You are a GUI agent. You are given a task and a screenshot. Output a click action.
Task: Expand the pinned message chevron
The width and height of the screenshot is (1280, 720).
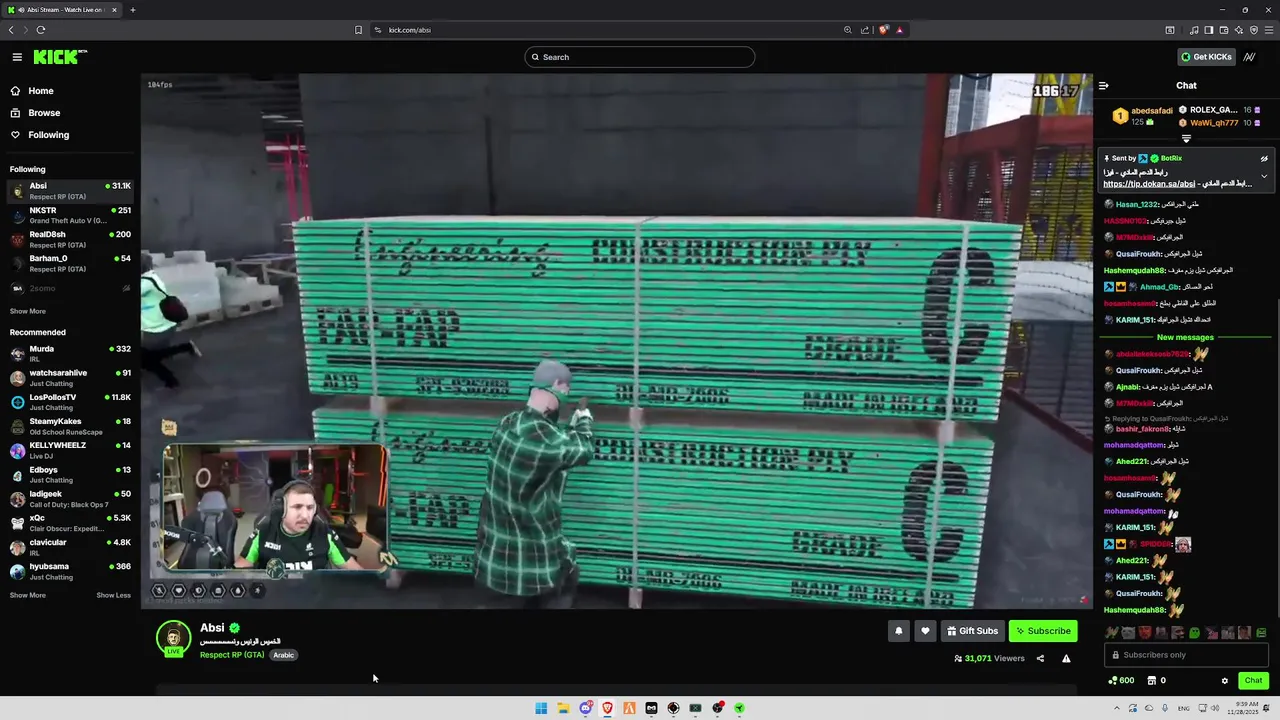point(1264,176)
